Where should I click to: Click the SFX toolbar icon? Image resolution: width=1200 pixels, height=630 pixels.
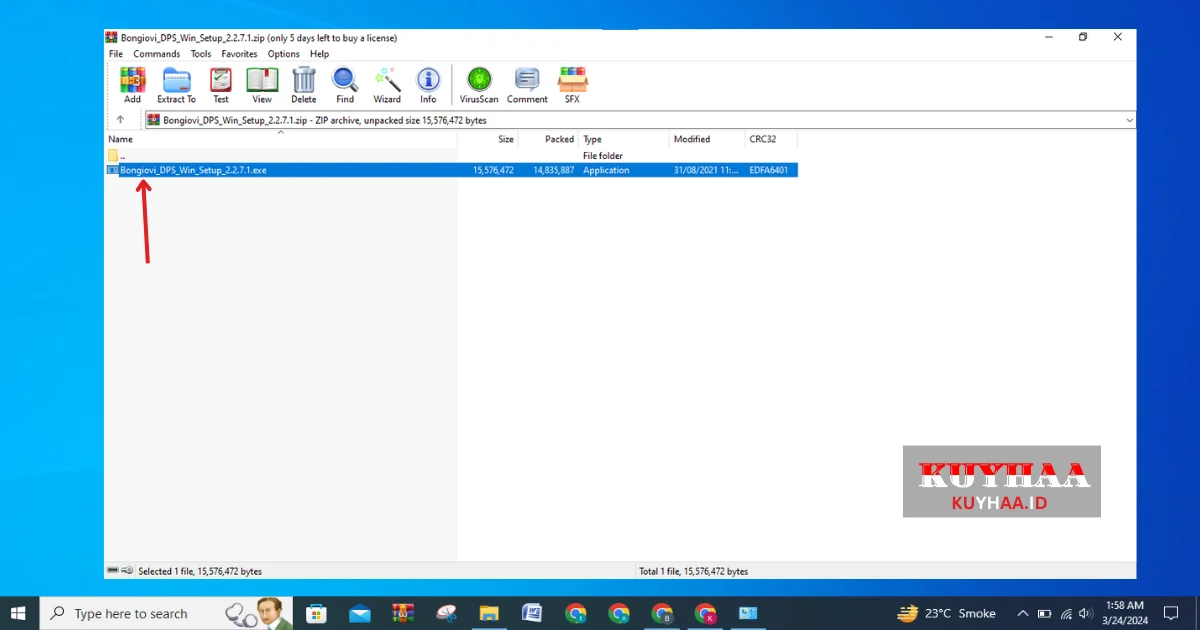(x=572, y=85)
